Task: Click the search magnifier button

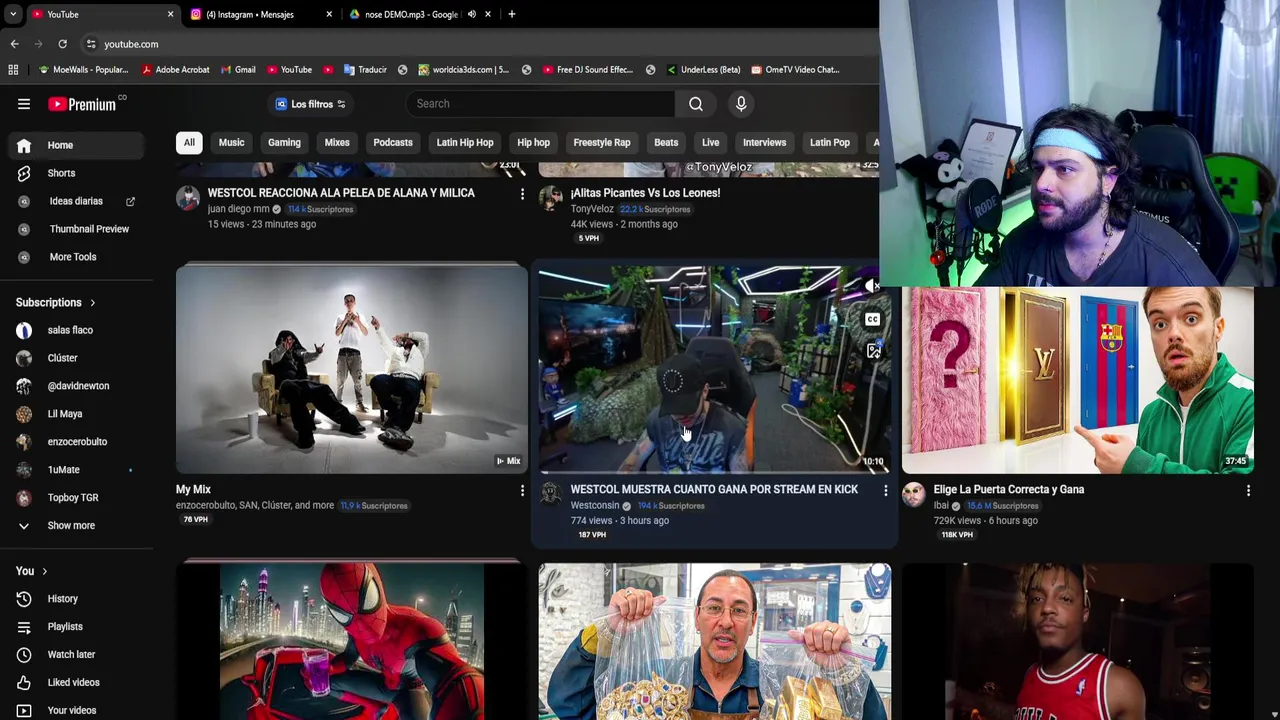Action: click(x=696, y=104)
